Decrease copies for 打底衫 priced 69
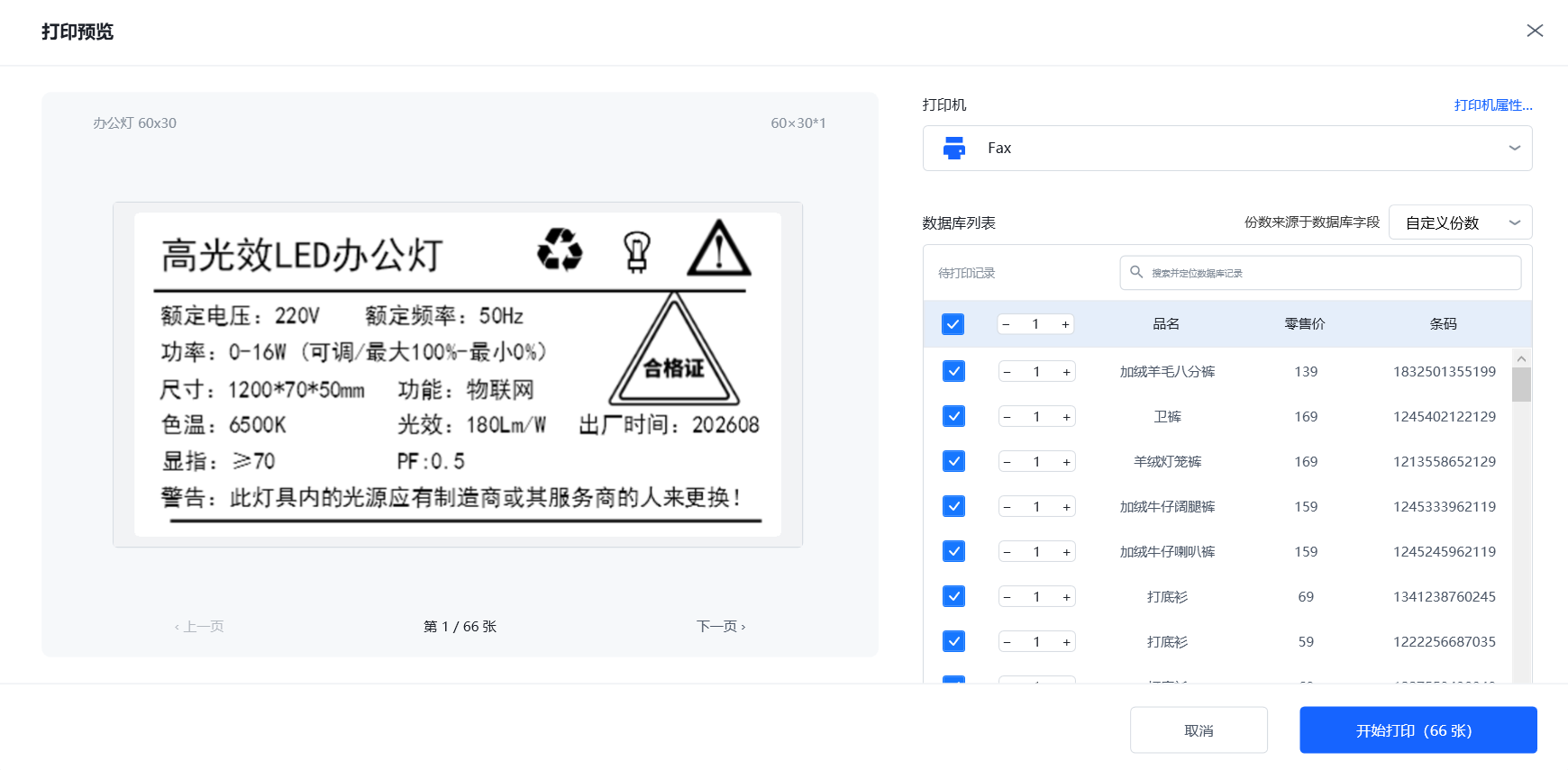The width and height of the screenshot is (1568, 770). pos(1007,597)
